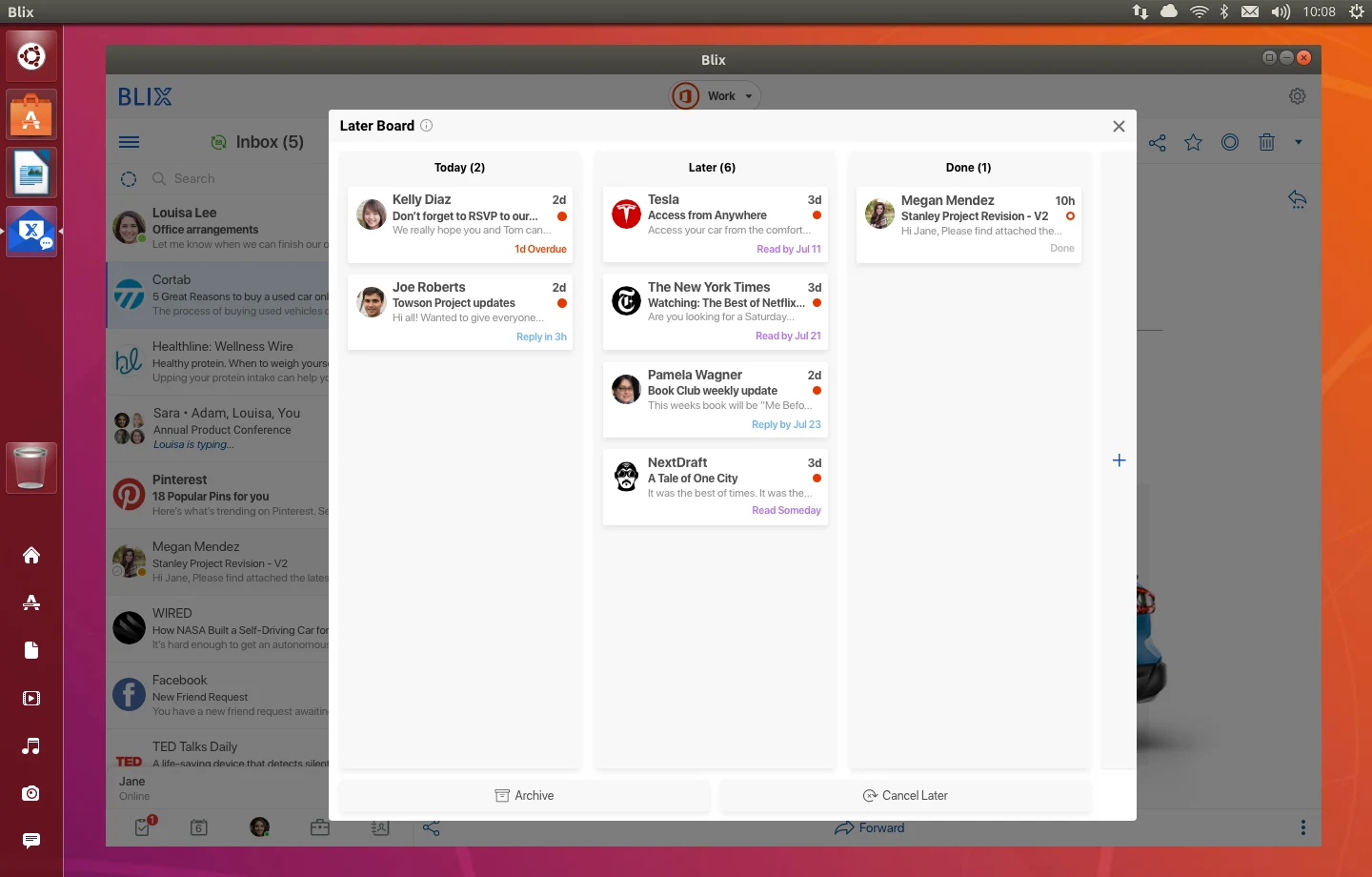Open the hamburger menu beside Inbox

tap(130, 142)
